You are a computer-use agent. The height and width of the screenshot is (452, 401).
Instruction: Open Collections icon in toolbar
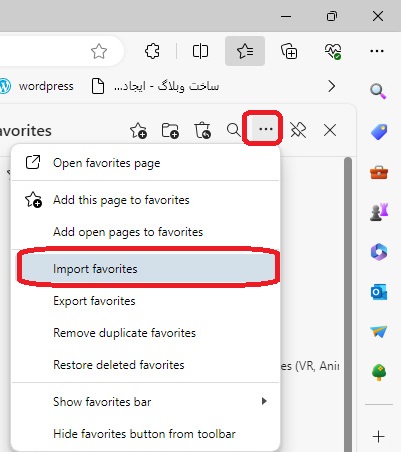289,51
